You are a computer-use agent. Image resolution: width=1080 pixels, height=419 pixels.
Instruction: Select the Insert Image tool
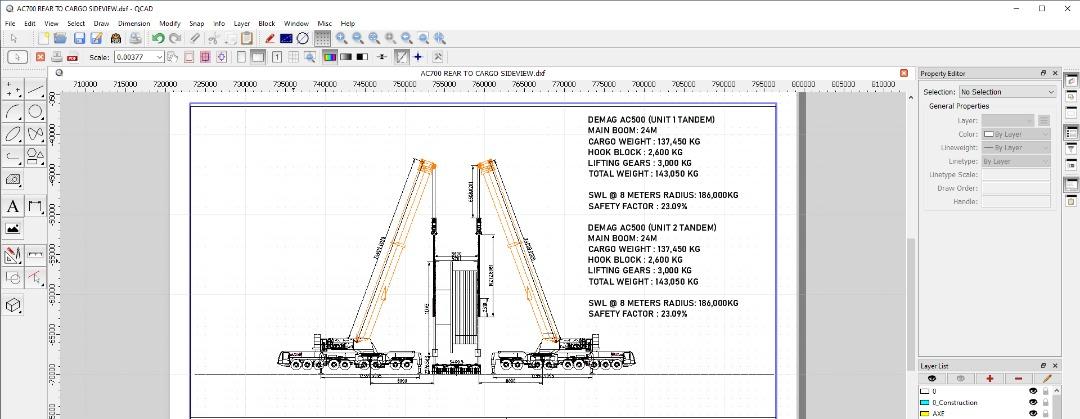tap(13, 228)
